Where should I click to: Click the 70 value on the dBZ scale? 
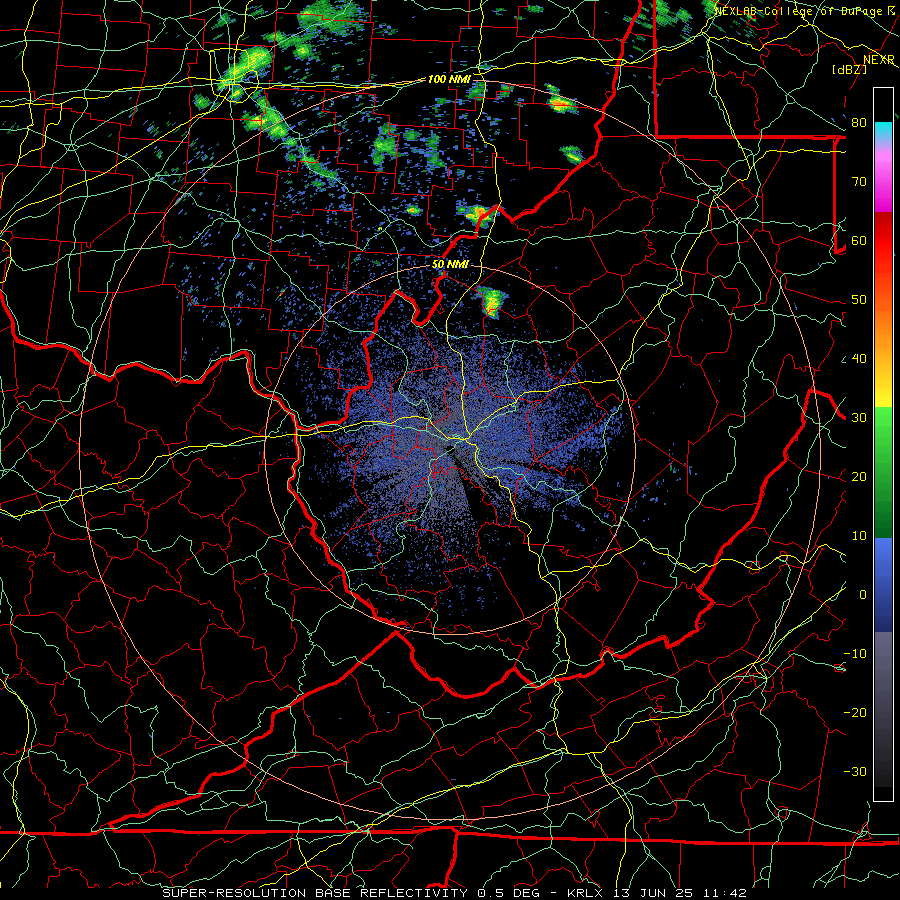[859, 182]
